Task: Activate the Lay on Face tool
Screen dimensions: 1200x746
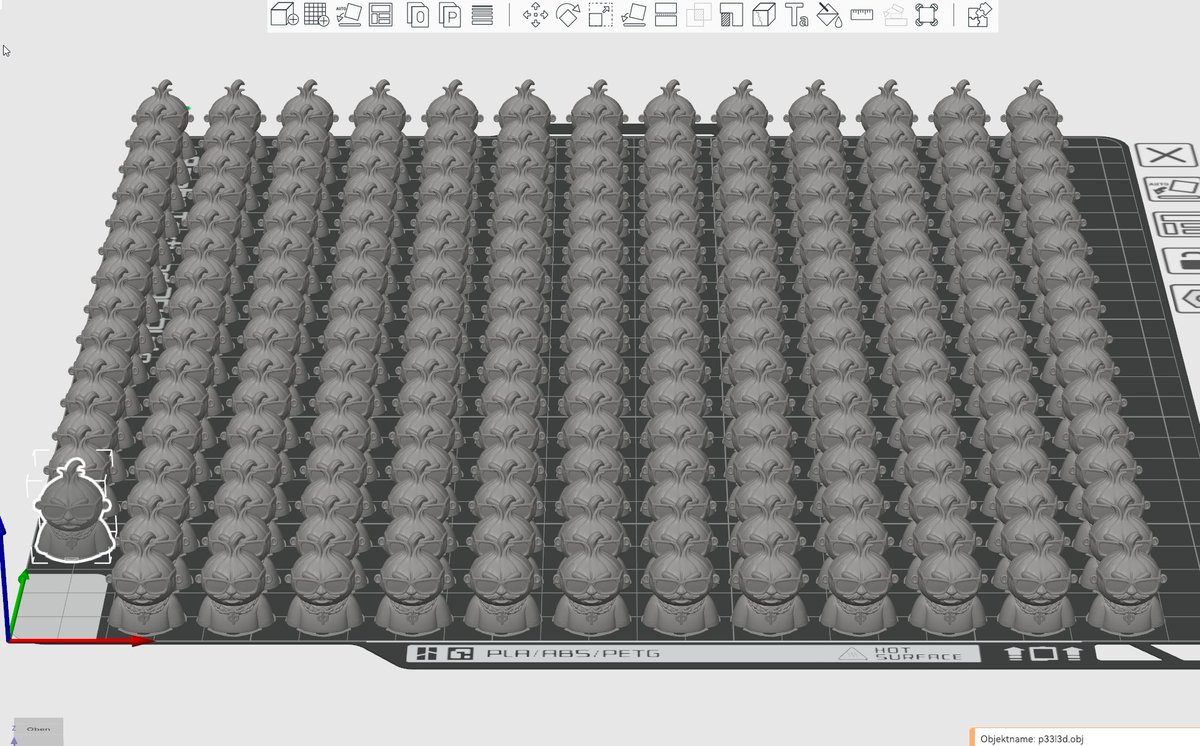Action: (x=633, y=15)
